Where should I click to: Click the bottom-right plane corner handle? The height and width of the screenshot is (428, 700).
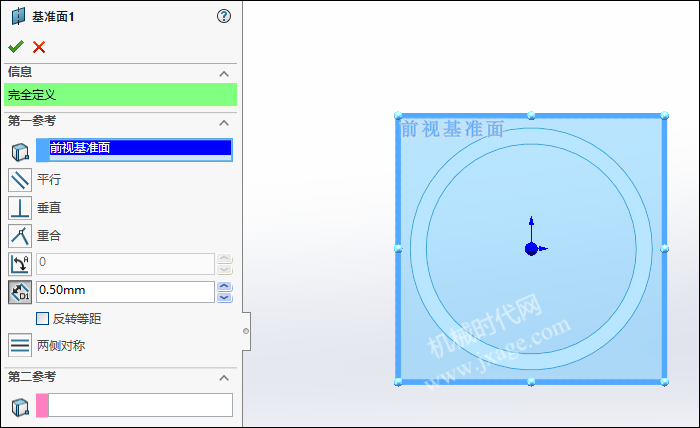pos(664,382)
